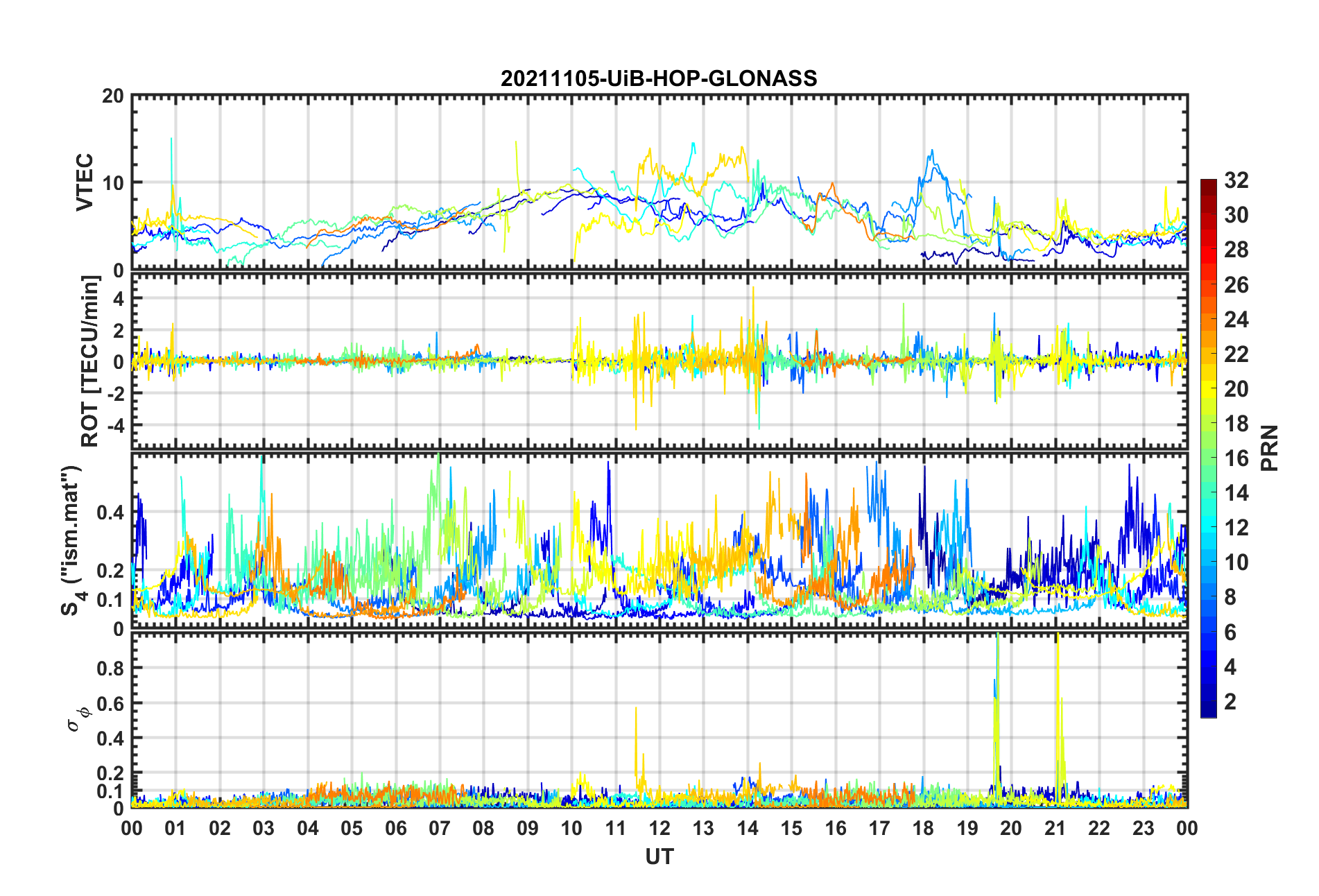Select colorbar tick label 24
Image resolution: width=1319 pixels, height=896 pixels.
coord(1236,319)
